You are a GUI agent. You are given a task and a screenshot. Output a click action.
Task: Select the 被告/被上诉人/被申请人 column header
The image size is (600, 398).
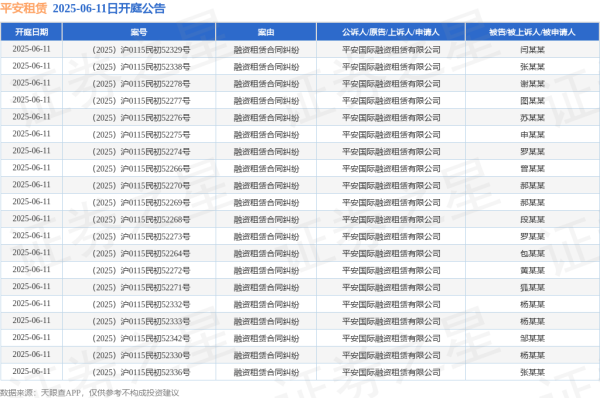tap(532, 32)
